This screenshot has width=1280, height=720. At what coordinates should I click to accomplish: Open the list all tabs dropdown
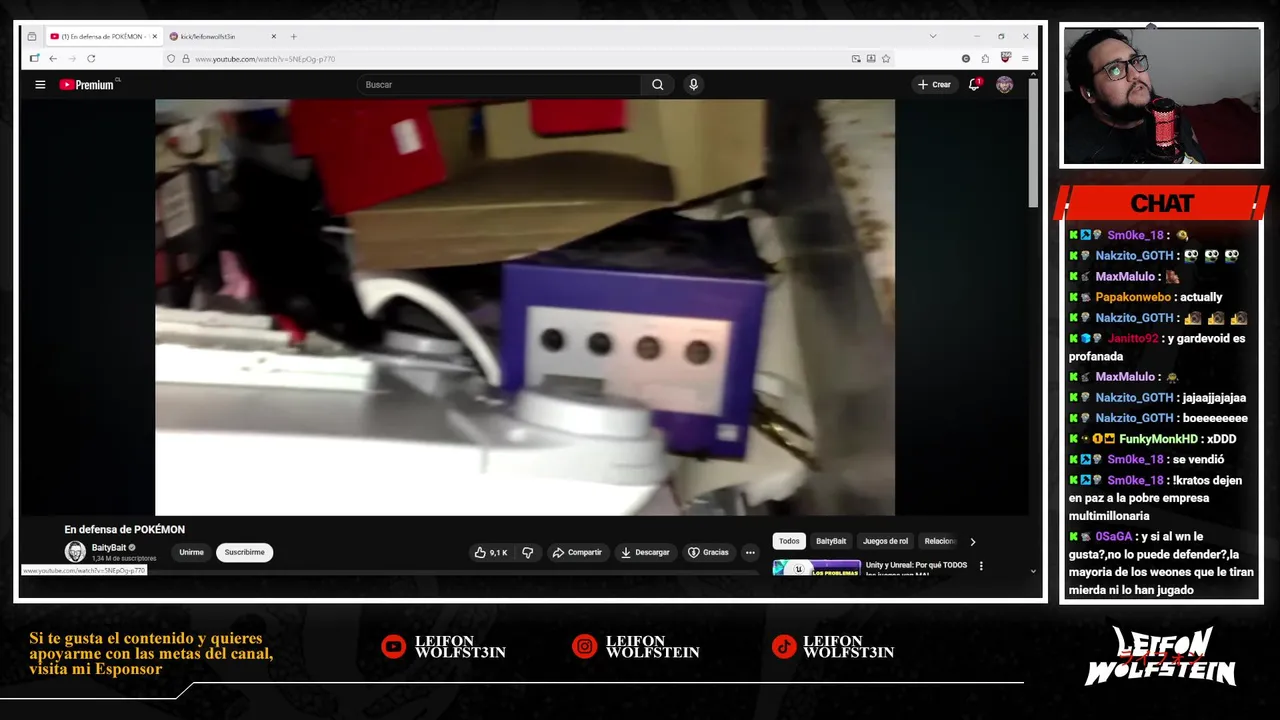(933, 36)
